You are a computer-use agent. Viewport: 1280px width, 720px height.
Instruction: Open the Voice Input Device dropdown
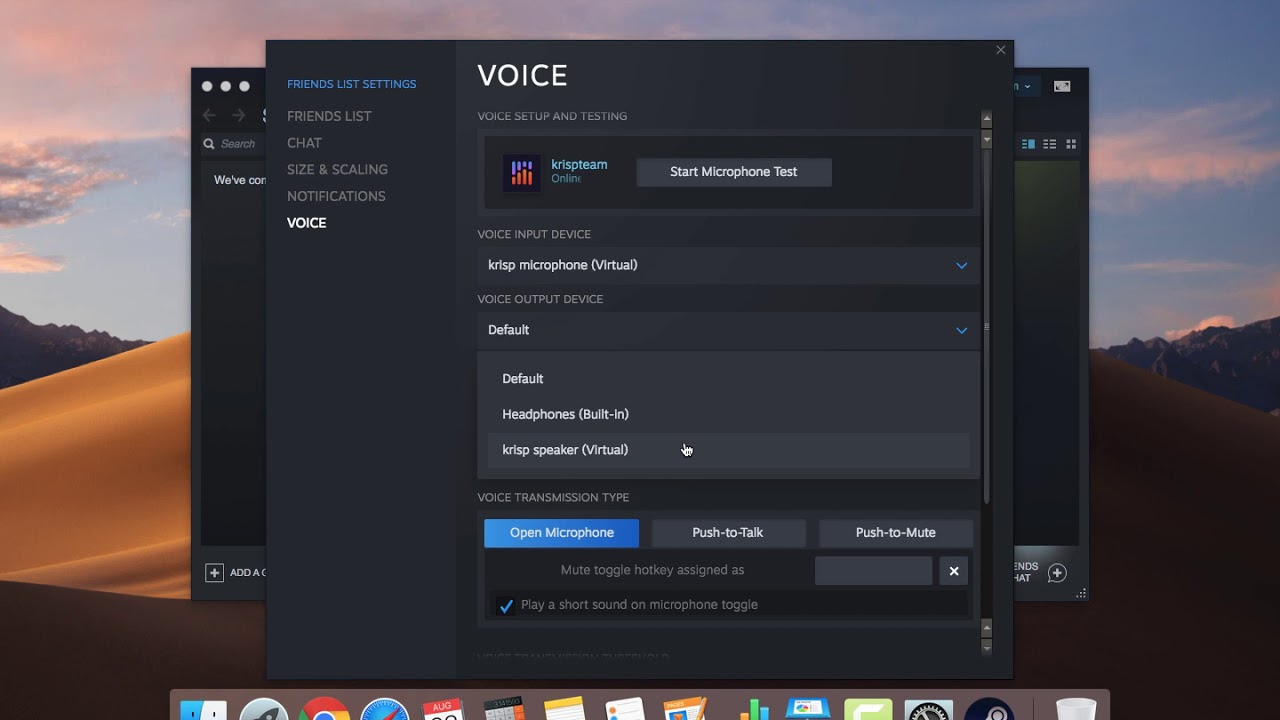(x=728, y=265)
